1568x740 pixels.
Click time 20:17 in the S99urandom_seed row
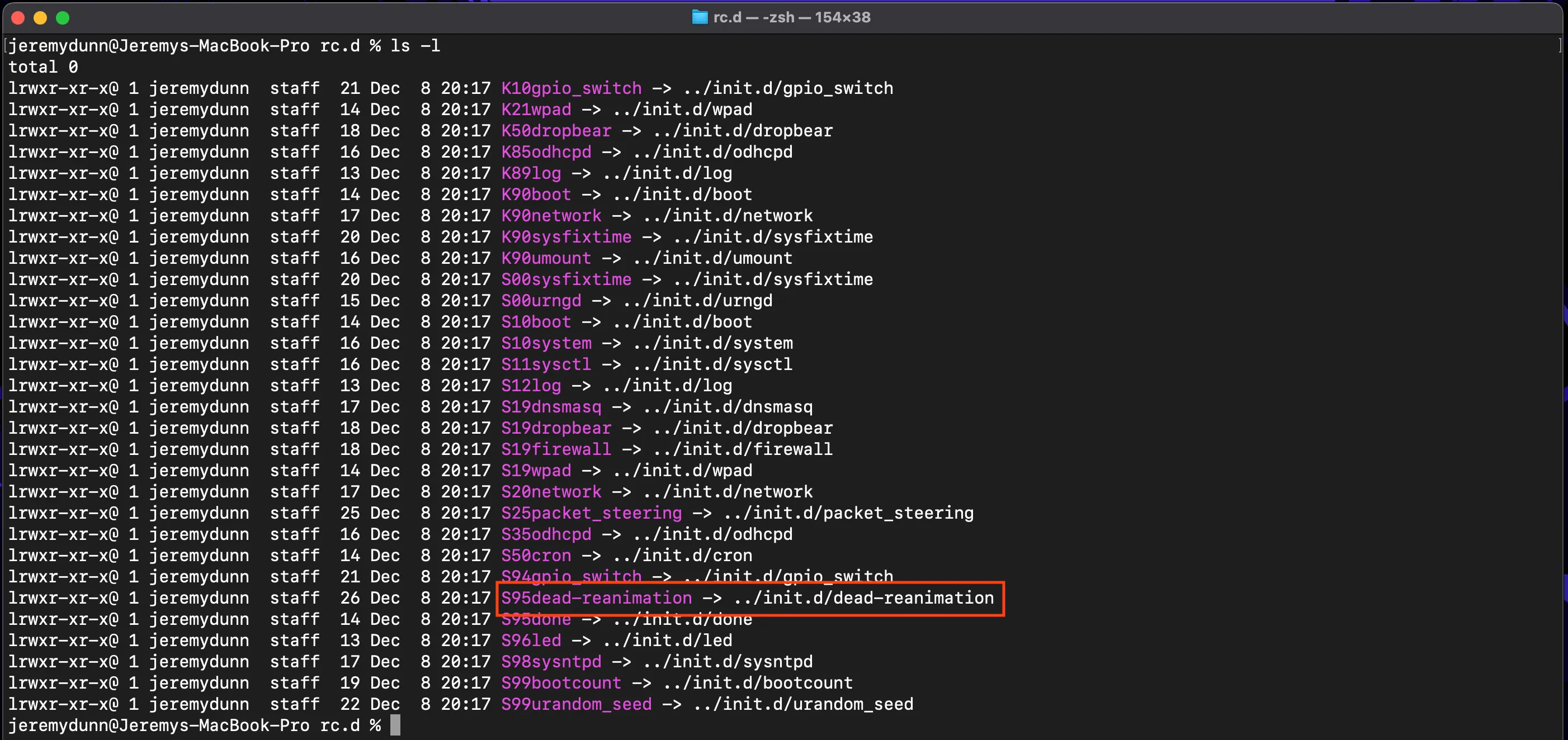pos(466,705)
